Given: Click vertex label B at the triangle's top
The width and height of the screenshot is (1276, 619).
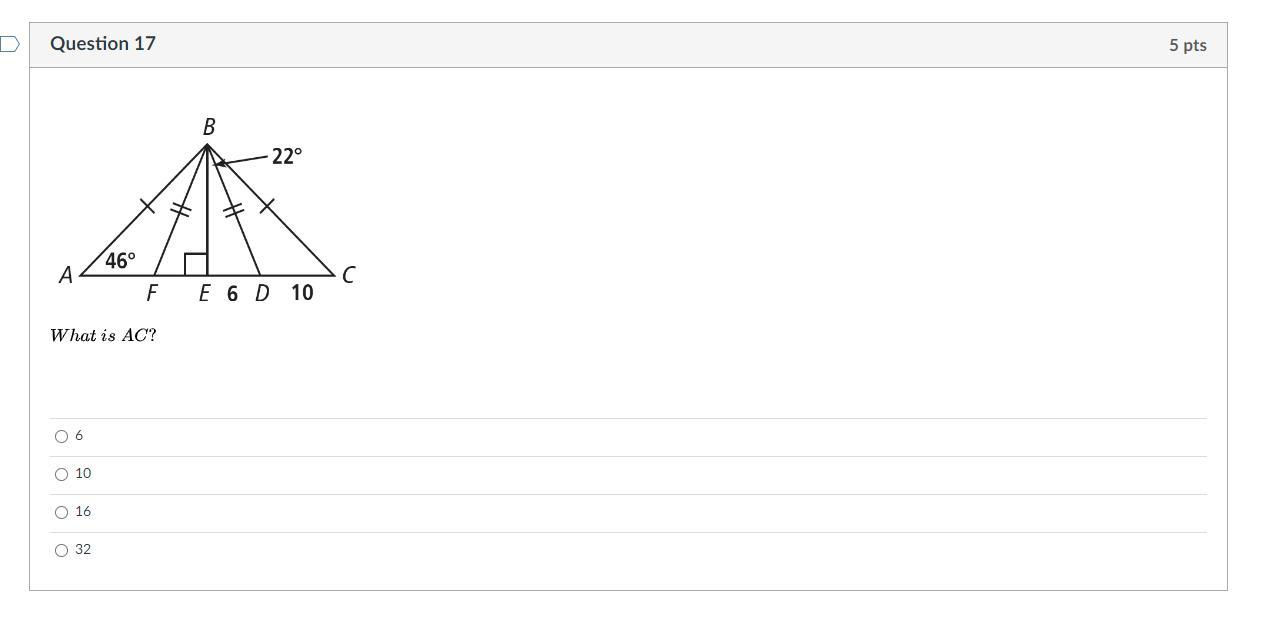Looking at the screenshot, I should pyautogui.click(x=209, y=127).
